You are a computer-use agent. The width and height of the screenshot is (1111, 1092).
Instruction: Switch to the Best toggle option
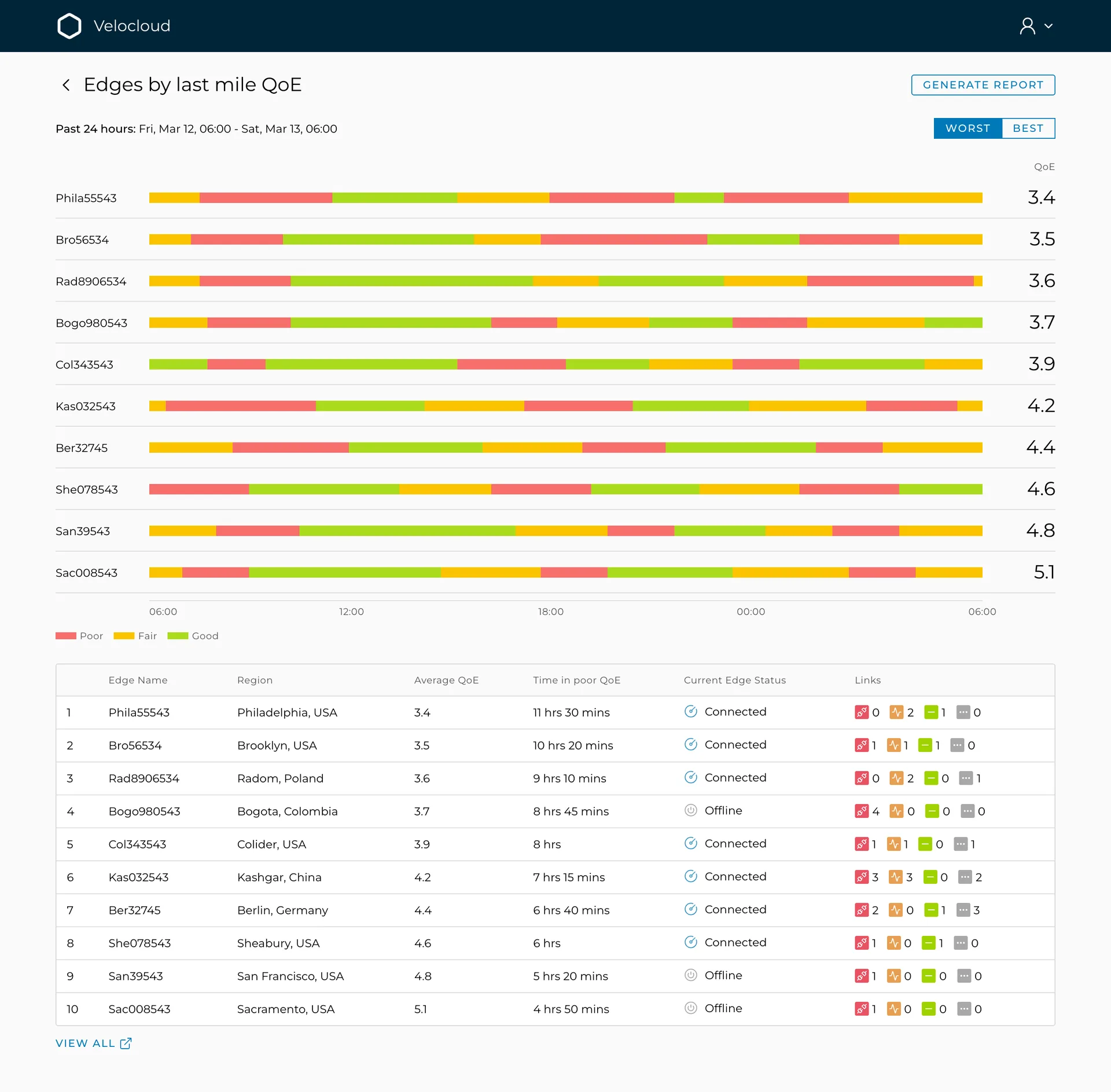(x=1028, y=128)
